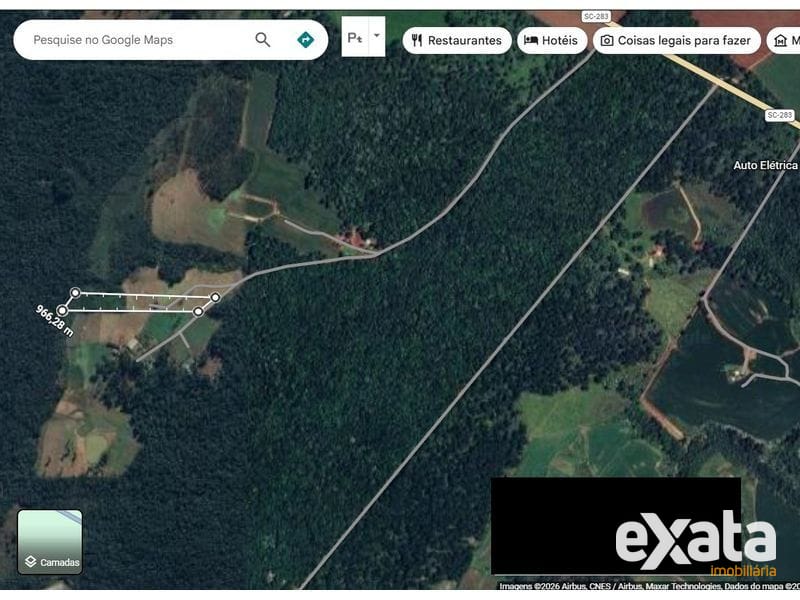Select the top-right measurement point
800x600 pixels.
pyautogui.click(x=216, y=297)
